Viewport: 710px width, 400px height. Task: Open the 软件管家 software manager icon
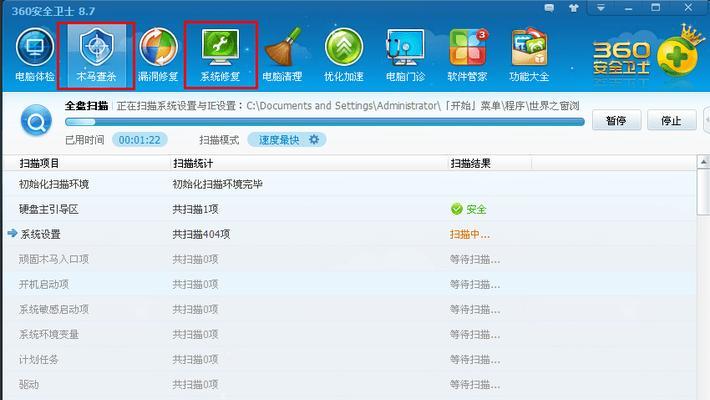click(467, 55)
